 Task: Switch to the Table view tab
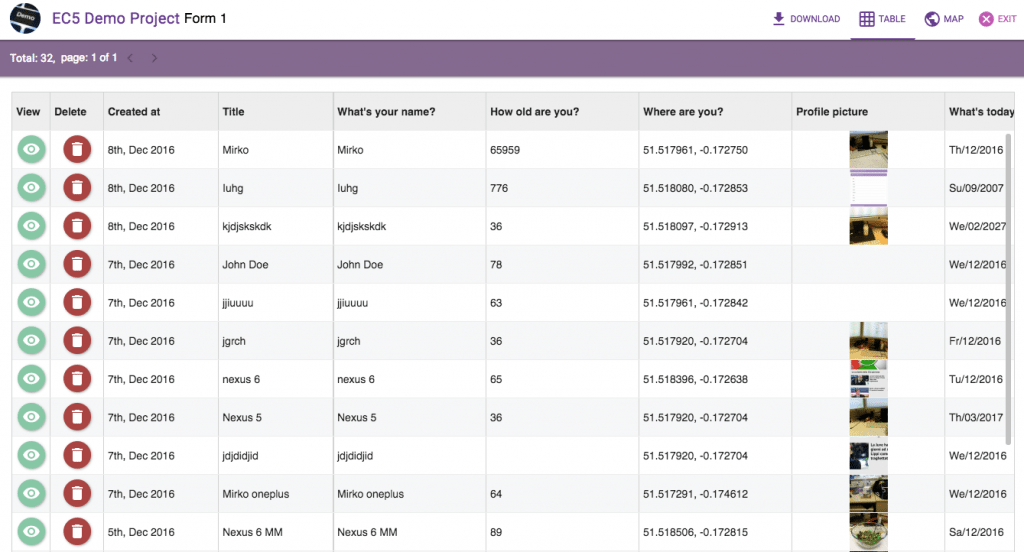tap(882, 19)
